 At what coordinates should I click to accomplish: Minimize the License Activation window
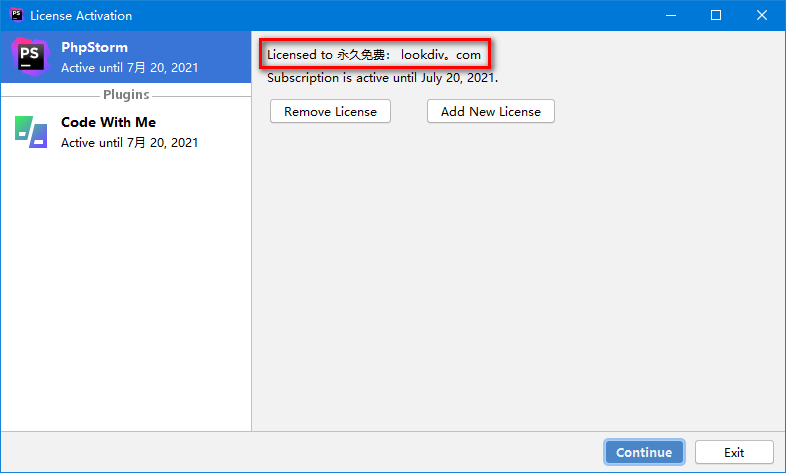(x=671, y=16)
